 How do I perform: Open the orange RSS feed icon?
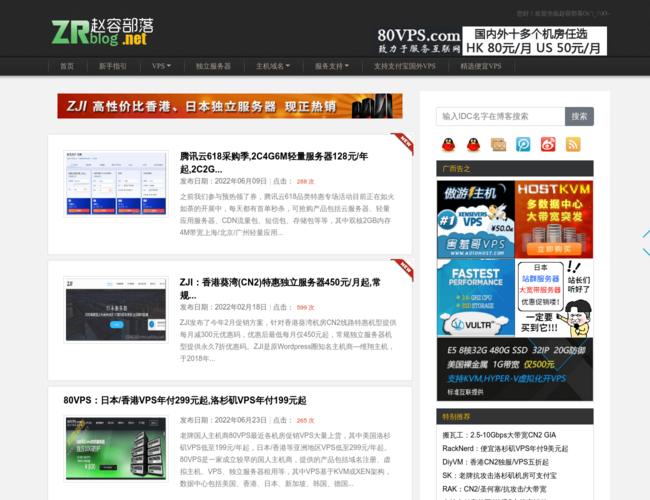click(x=573, y=144)
